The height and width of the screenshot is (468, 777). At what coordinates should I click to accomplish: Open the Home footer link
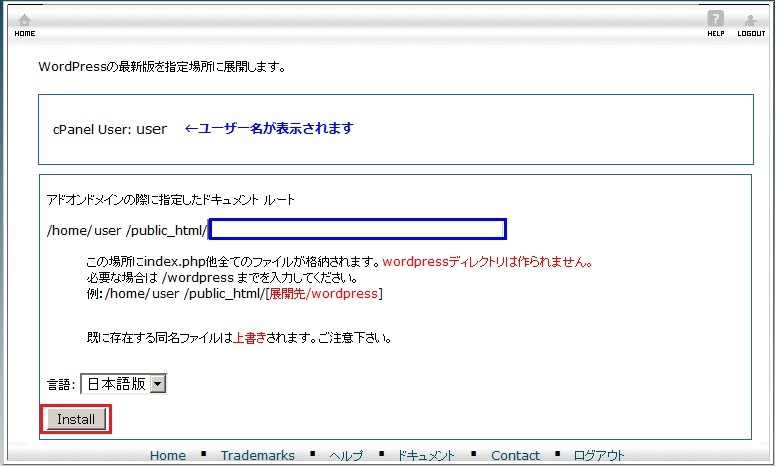coord(168,455)
